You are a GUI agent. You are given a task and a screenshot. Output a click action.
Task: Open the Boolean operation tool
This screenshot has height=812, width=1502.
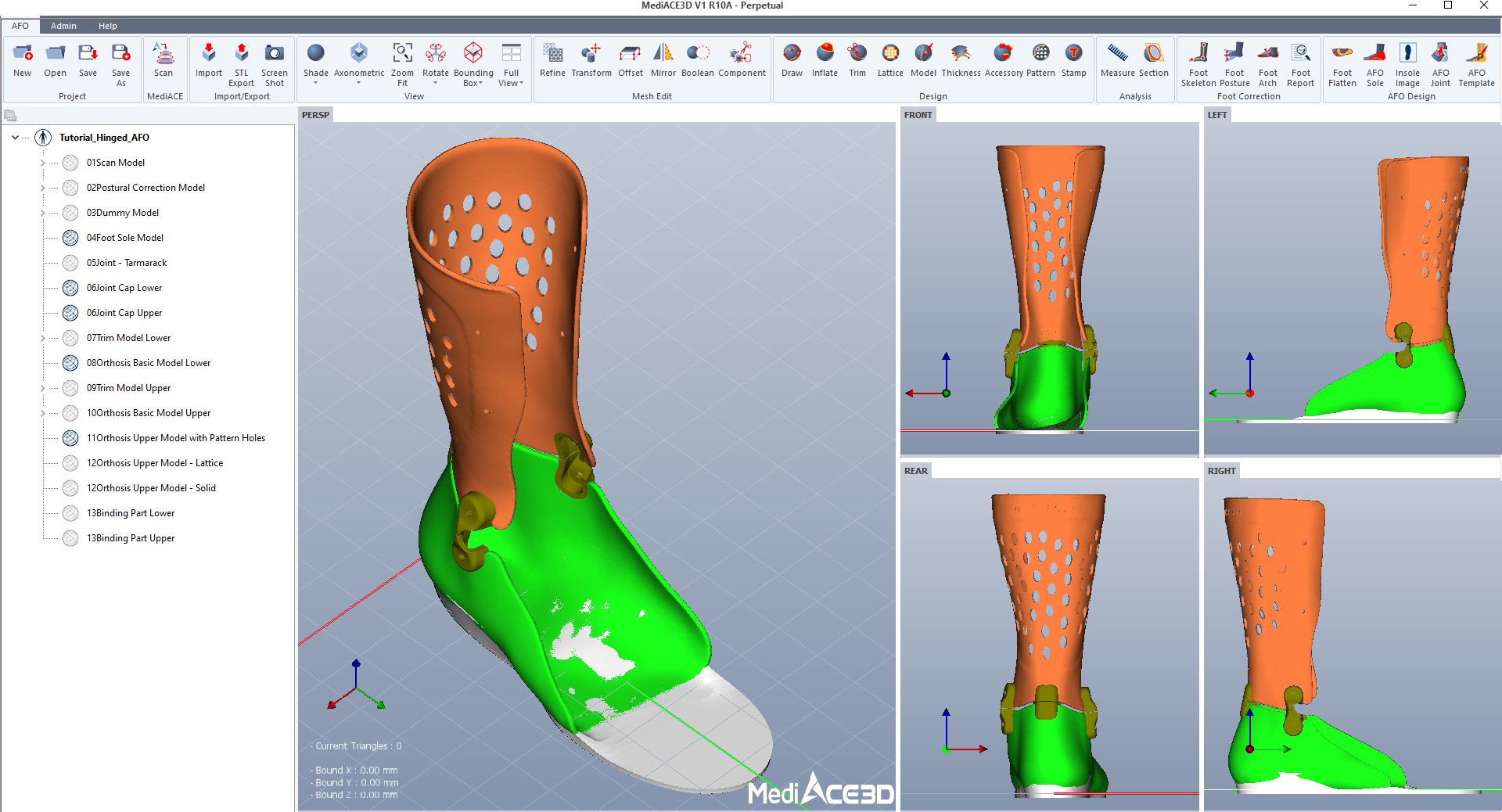pos(698,60)
